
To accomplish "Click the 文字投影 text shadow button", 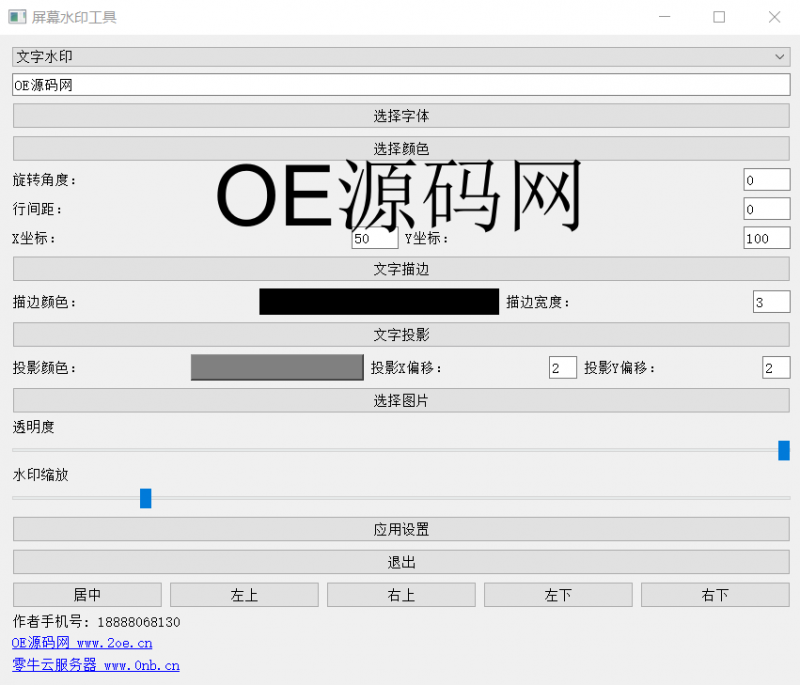I will [x=400, y=333].
